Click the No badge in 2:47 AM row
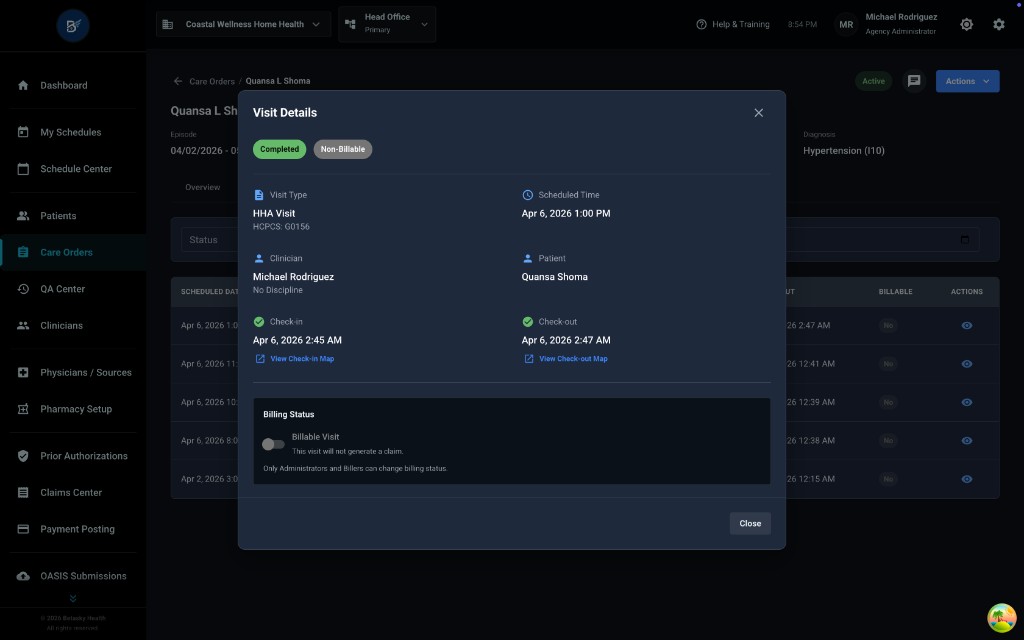 click(888, 325)
